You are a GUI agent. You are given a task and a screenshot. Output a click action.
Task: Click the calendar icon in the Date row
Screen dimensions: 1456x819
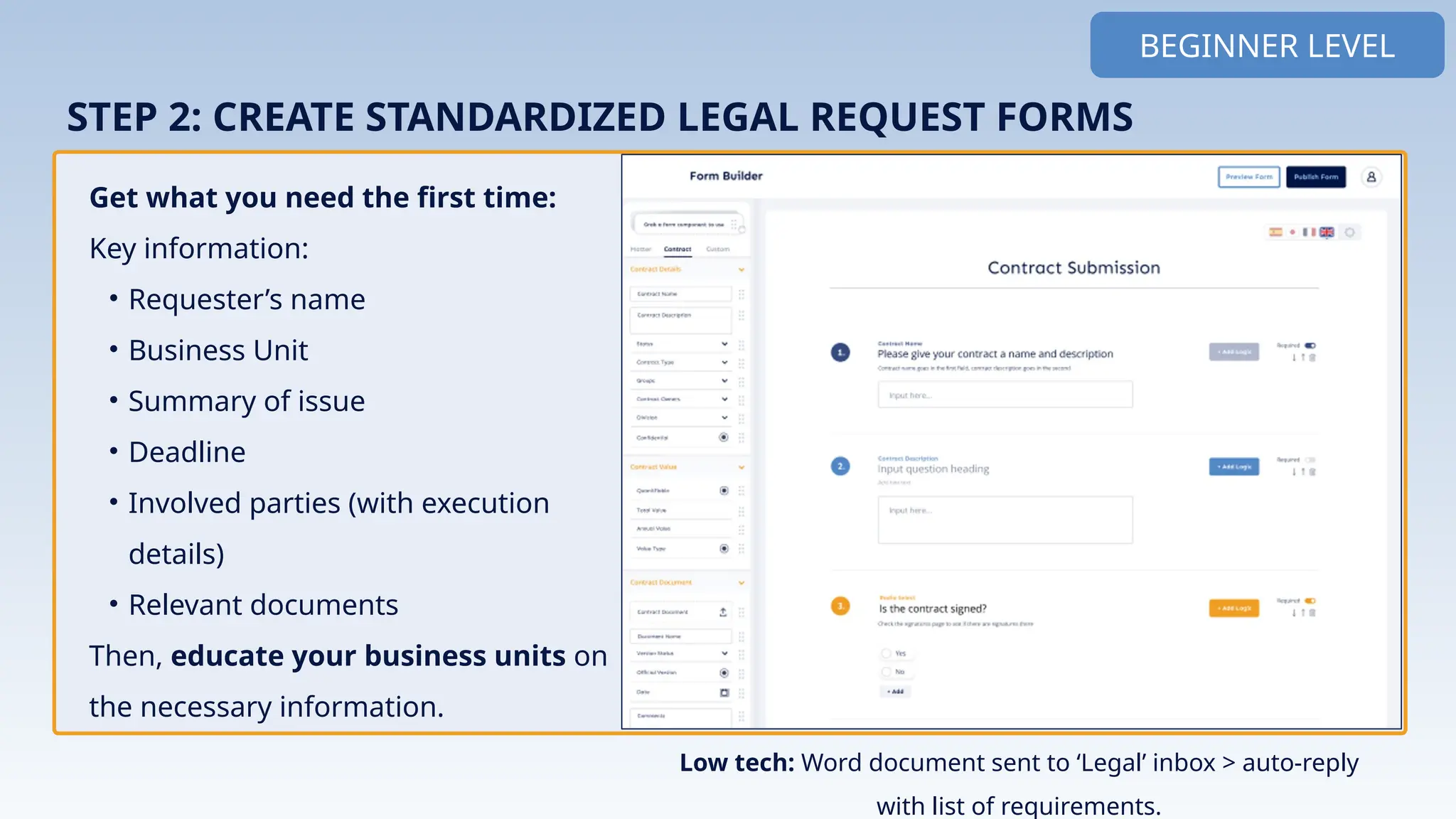[724, 692]
